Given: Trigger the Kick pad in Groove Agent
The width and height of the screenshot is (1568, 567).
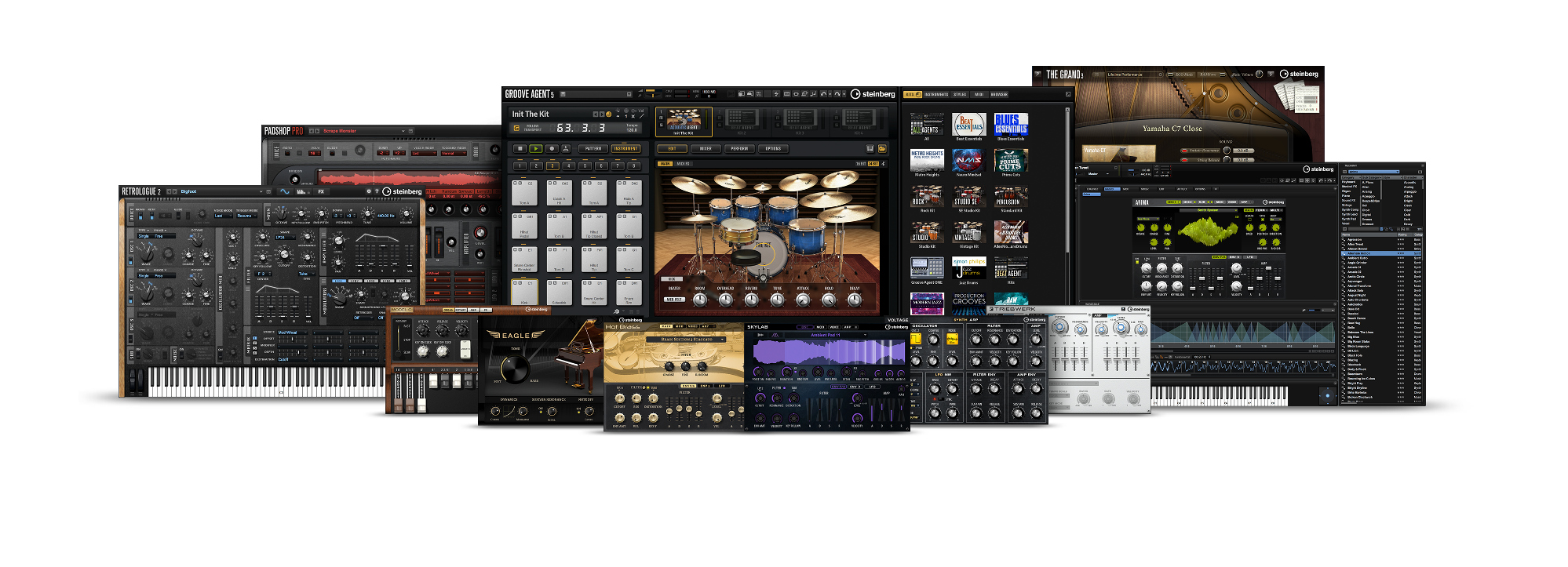Looking at the screenshot, I should point(524,293).
